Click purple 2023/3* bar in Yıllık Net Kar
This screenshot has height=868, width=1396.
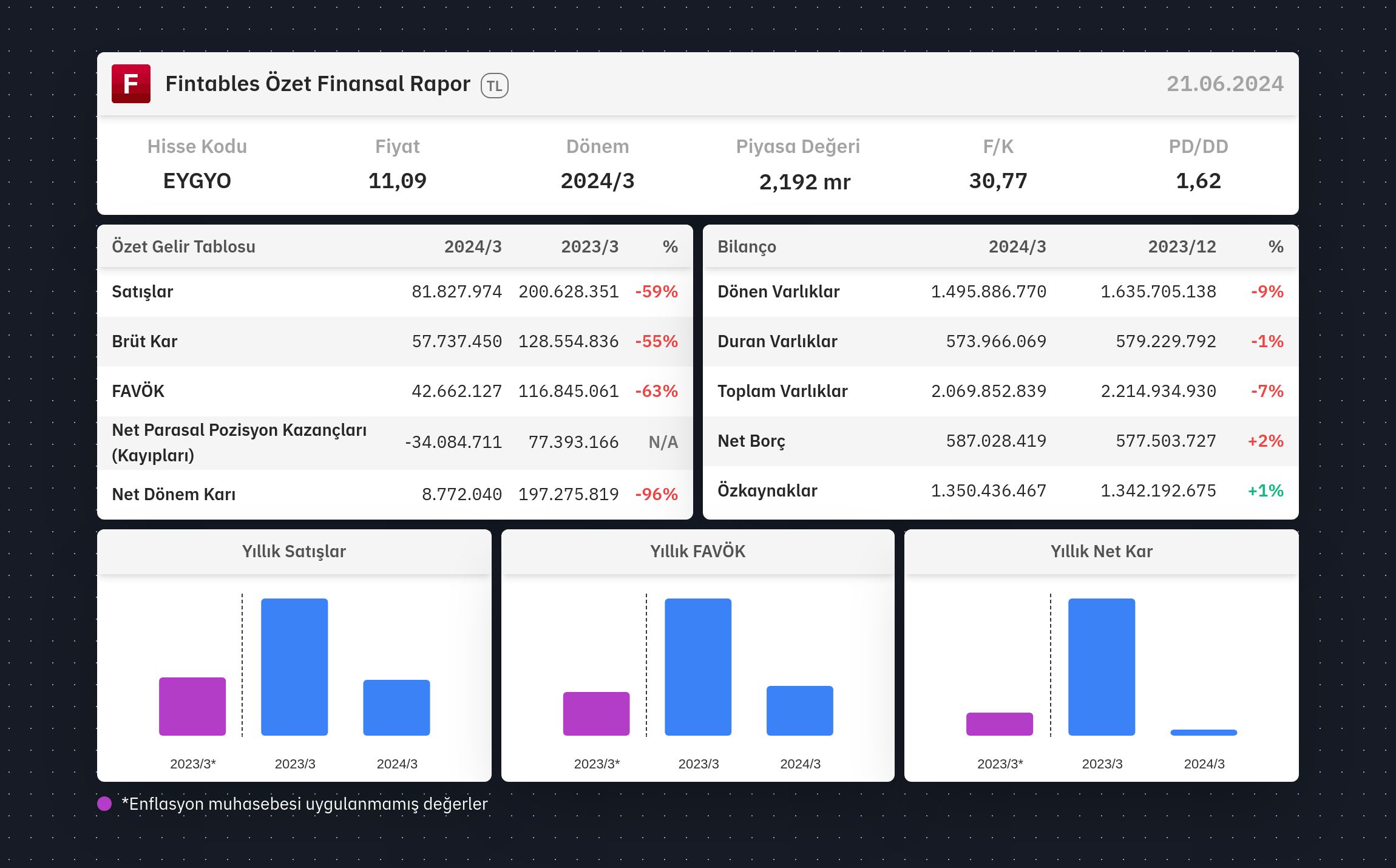1000,724
